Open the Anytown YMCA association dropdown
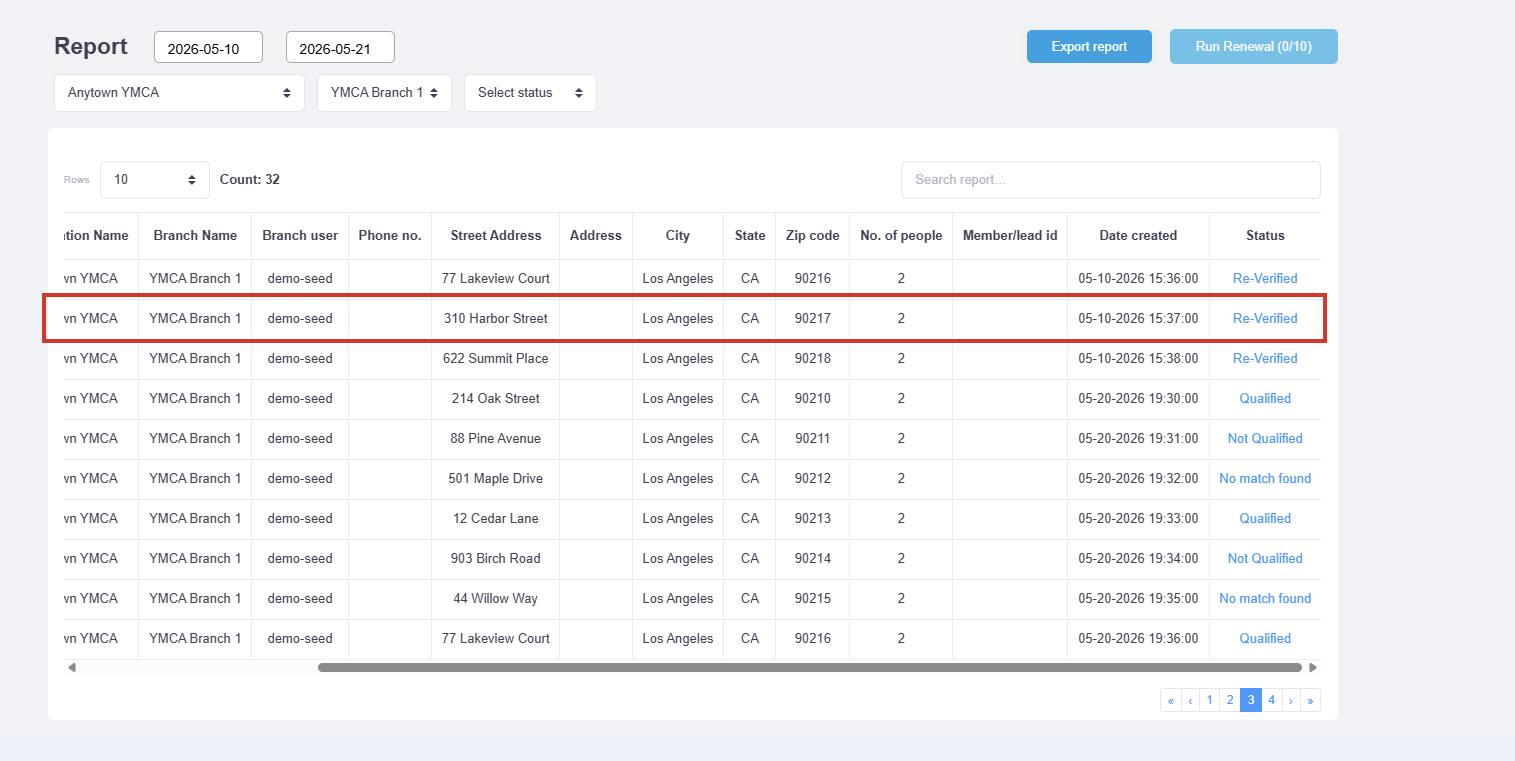Screen dimensions: 1515x761 click(x=179, y=93)
